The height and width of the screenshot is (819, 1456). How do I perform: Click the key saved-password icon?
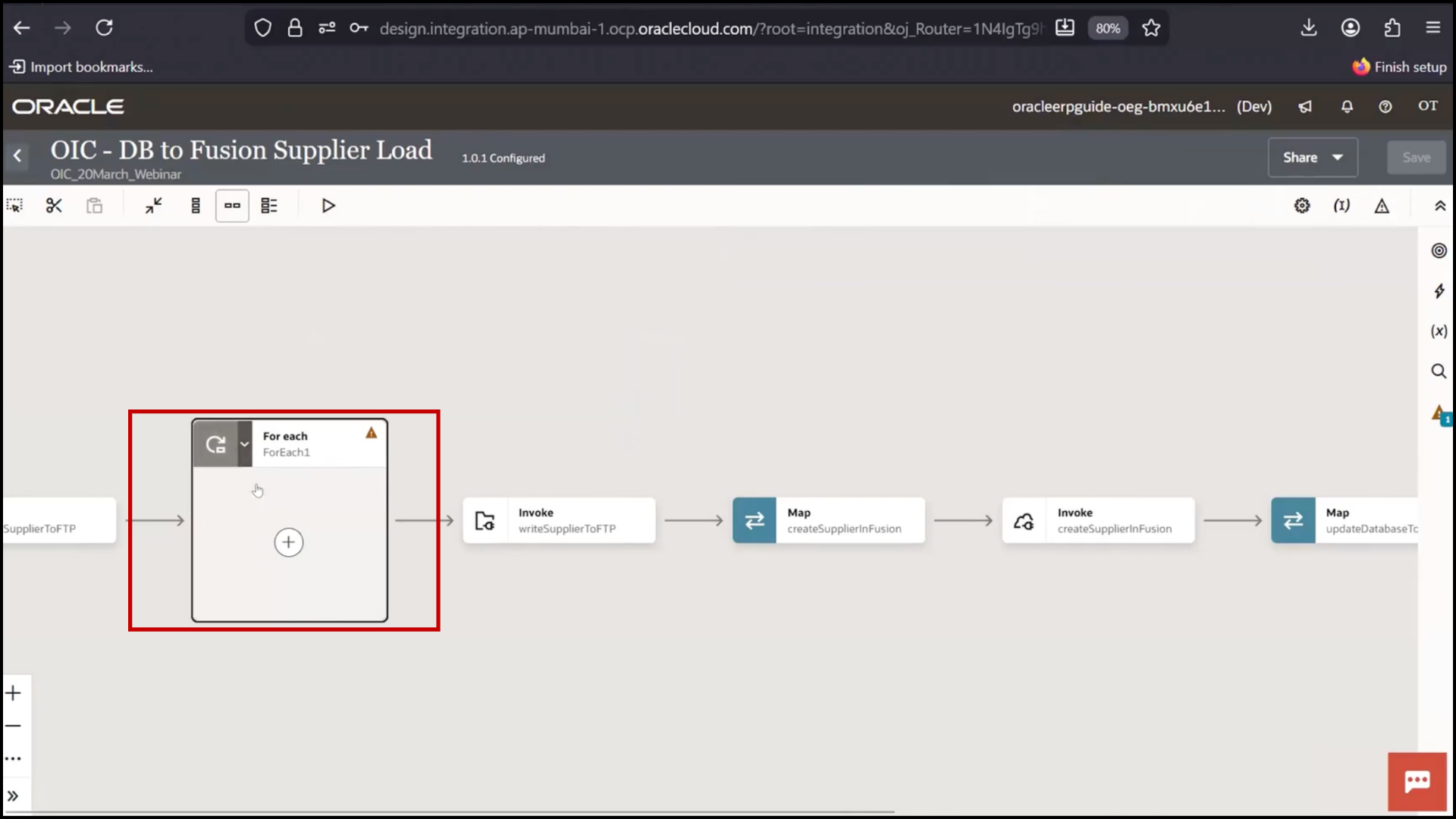pyautogui.click(x=359, y=28)
